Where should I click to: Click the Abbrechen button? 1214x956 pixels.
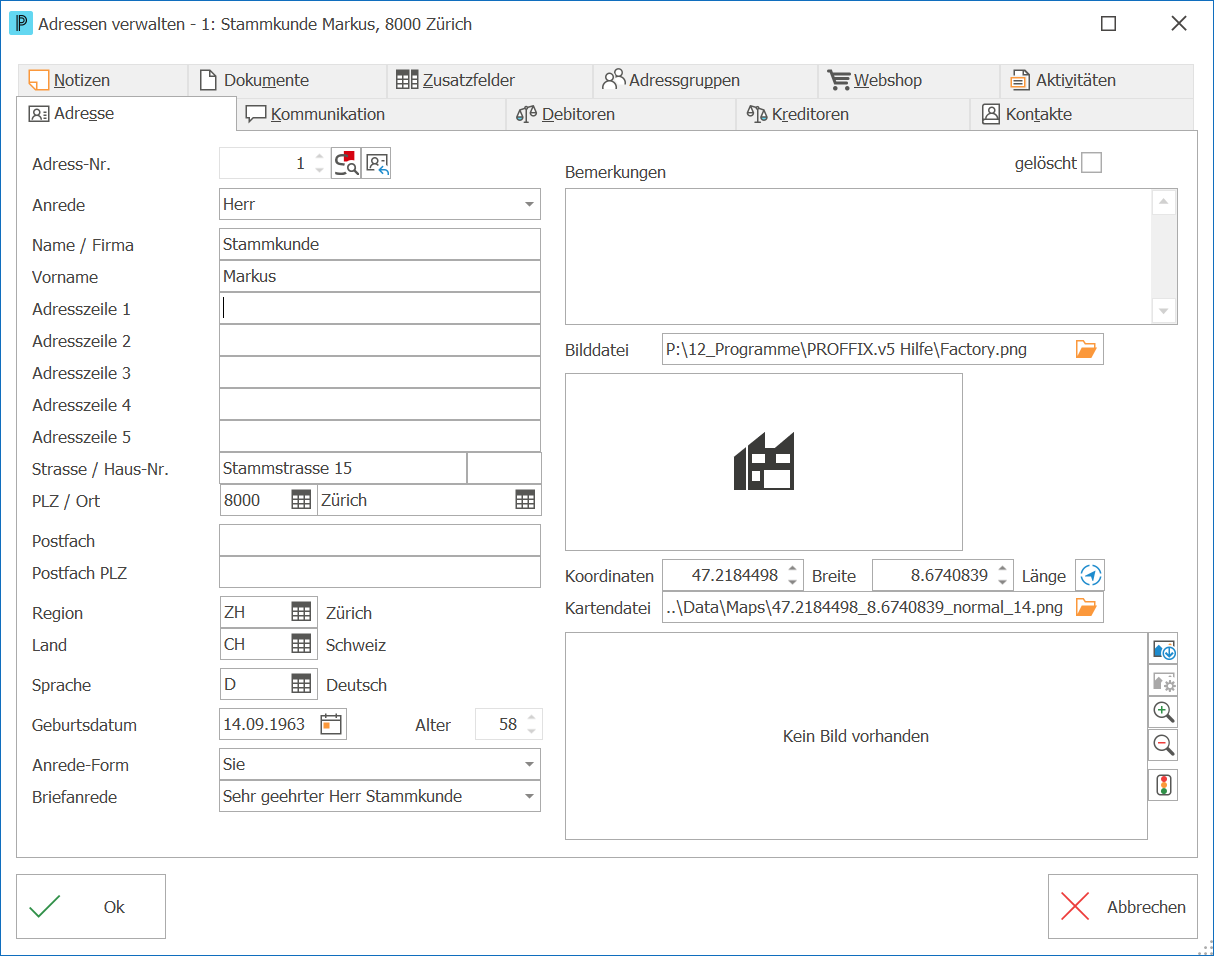[x=1122, y=906]
